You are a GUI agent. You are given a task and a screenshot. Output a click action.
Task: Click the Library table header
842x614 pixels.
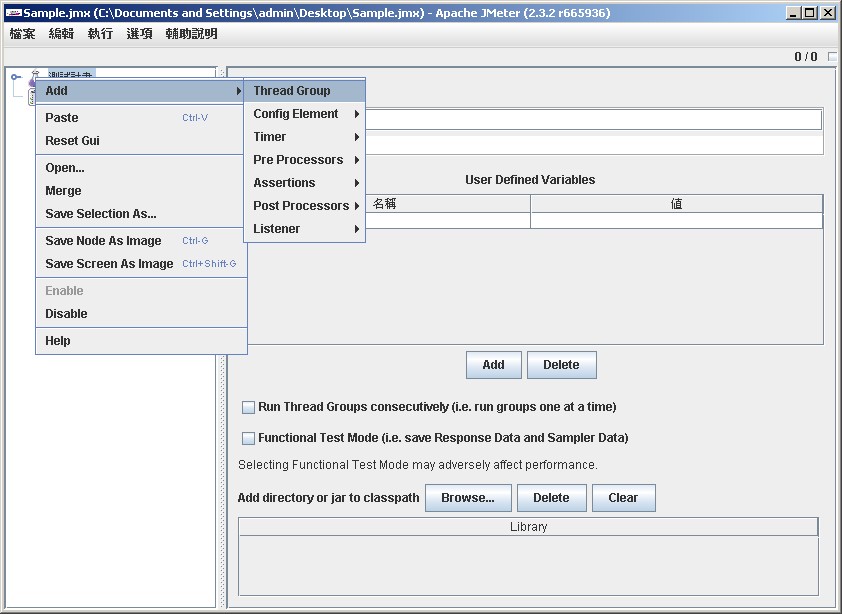point(528,527)
